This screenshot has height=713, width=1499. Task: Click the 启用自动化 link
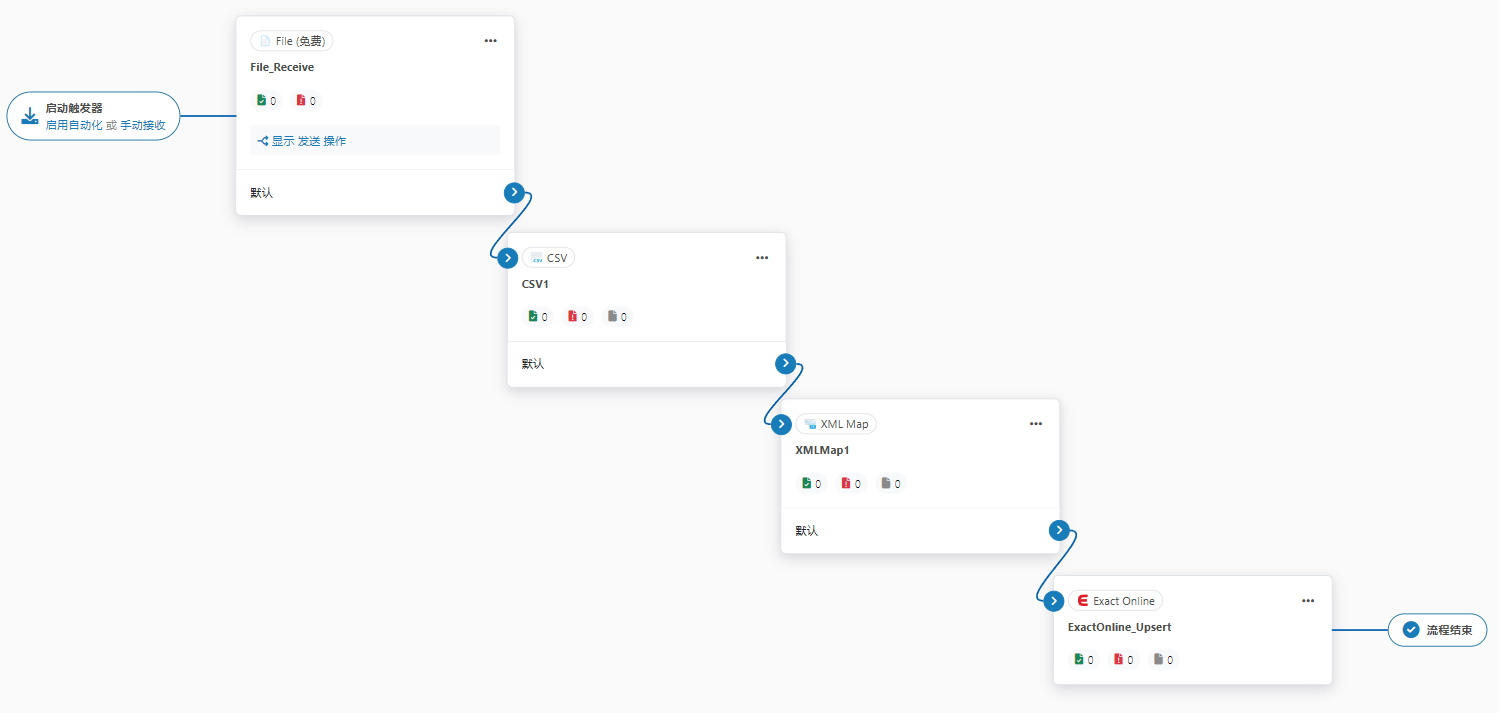coord(73,125)
